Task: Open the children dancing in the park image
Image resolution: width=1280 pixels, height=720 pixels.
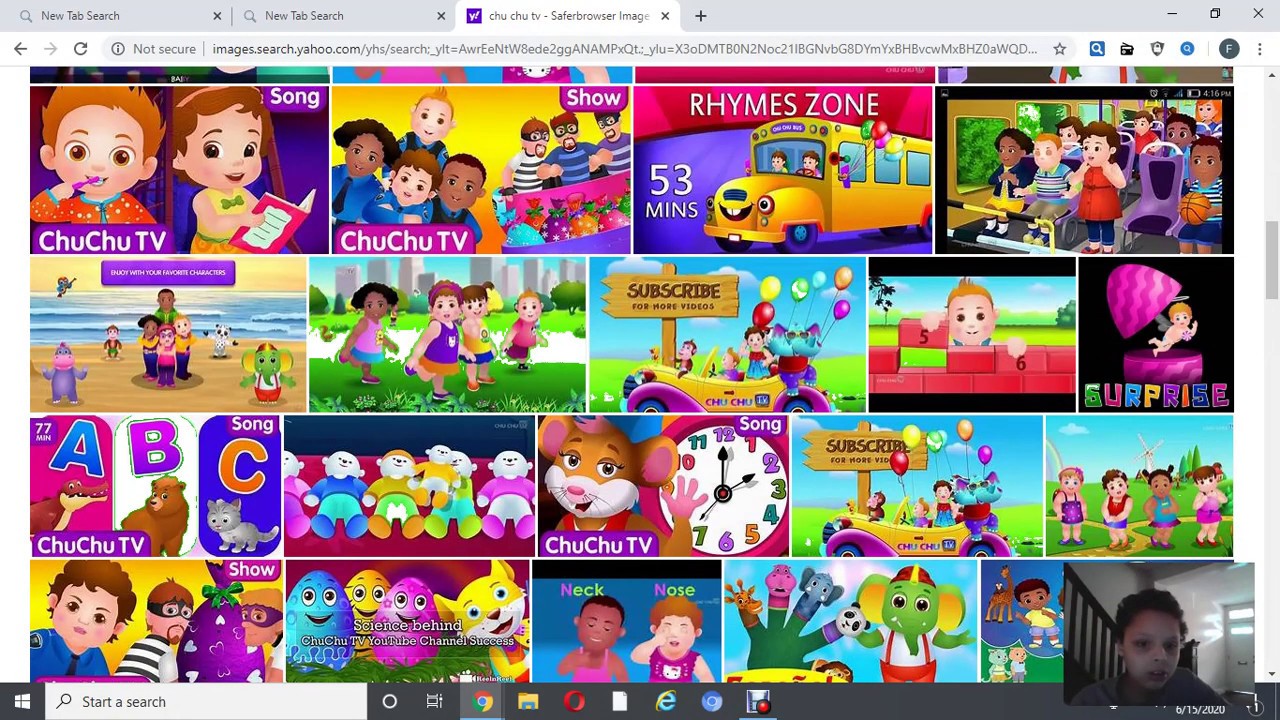Action: [447, 335]
